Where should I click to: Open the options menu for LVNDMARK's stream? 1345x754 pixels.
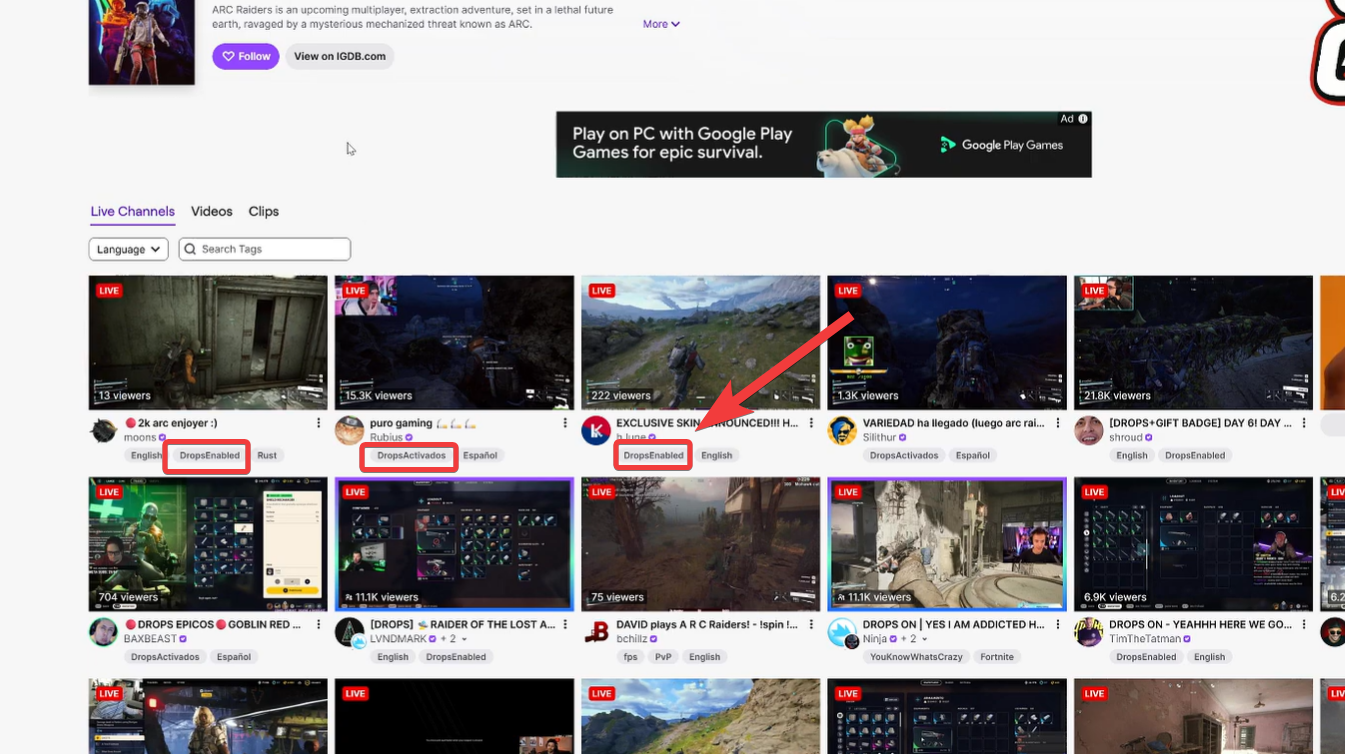point(565,625)
